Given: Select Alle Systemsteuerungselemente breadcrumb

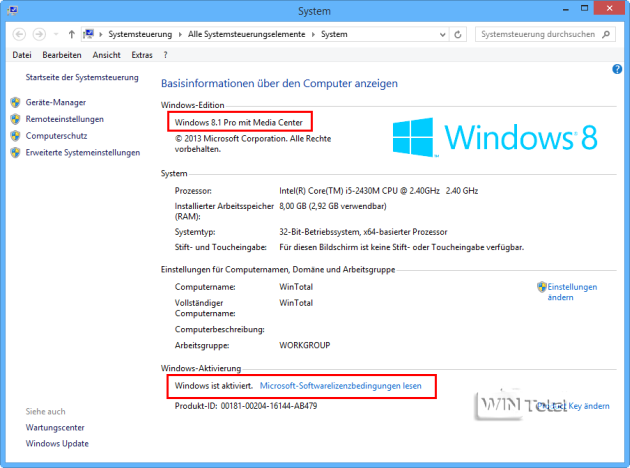Looking at the screenshot, I should [247, 35].
